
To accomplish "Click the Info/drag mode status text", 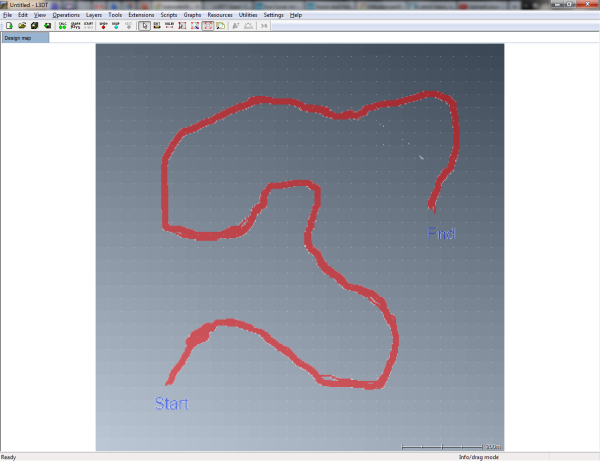I will click(x=478, y=457).
